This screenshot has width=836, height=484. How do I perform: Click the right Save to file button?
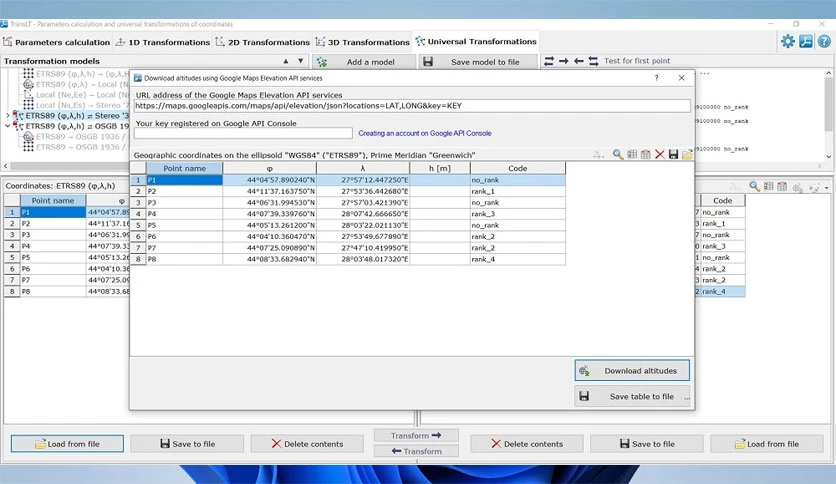(x=647, y=443)
